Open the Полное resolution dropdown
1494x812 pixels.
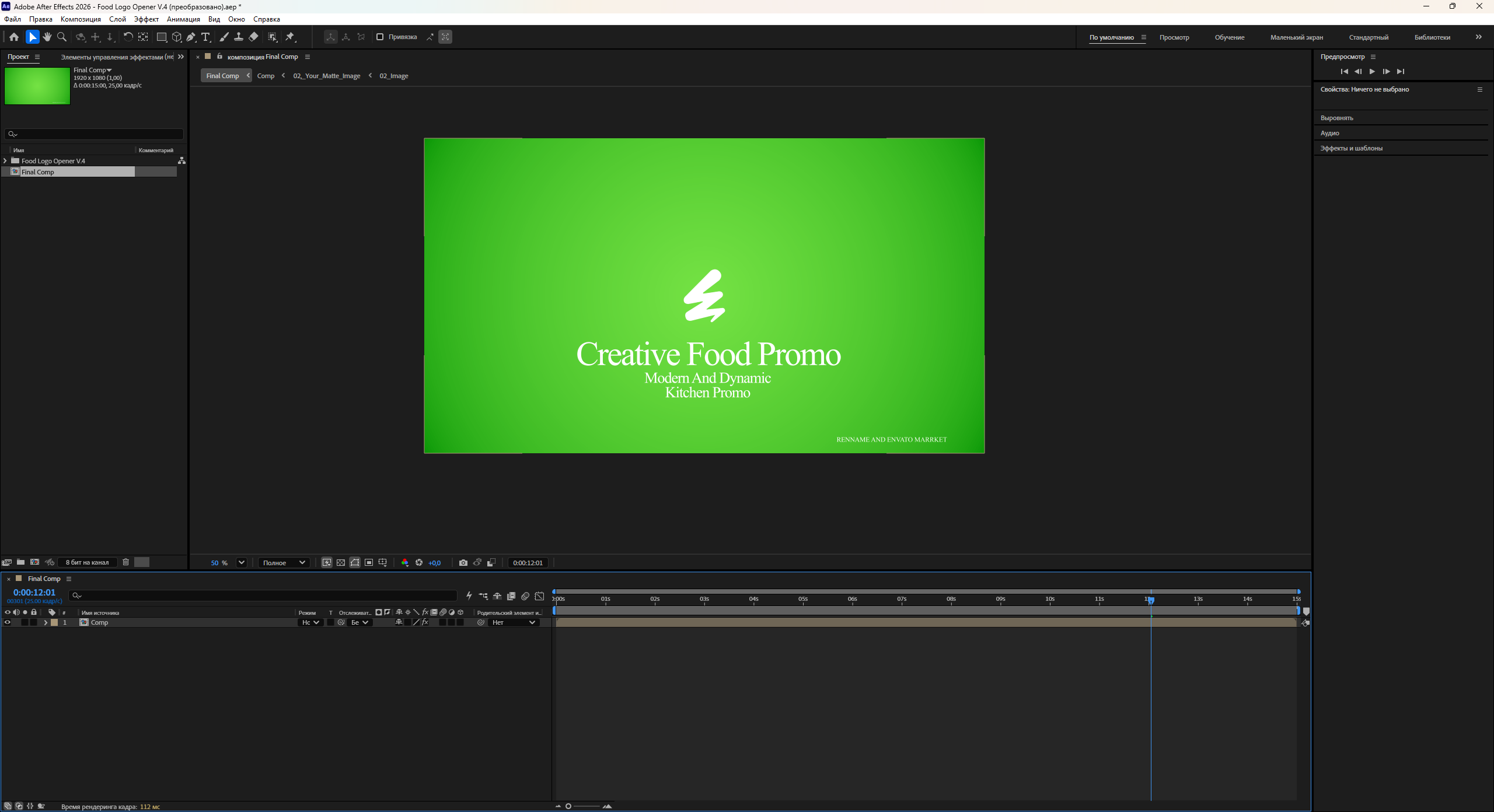pos(284,562)
